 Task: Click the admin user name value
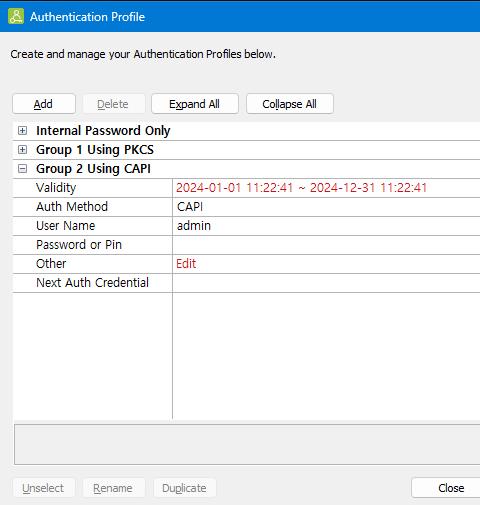click(194, 226)
